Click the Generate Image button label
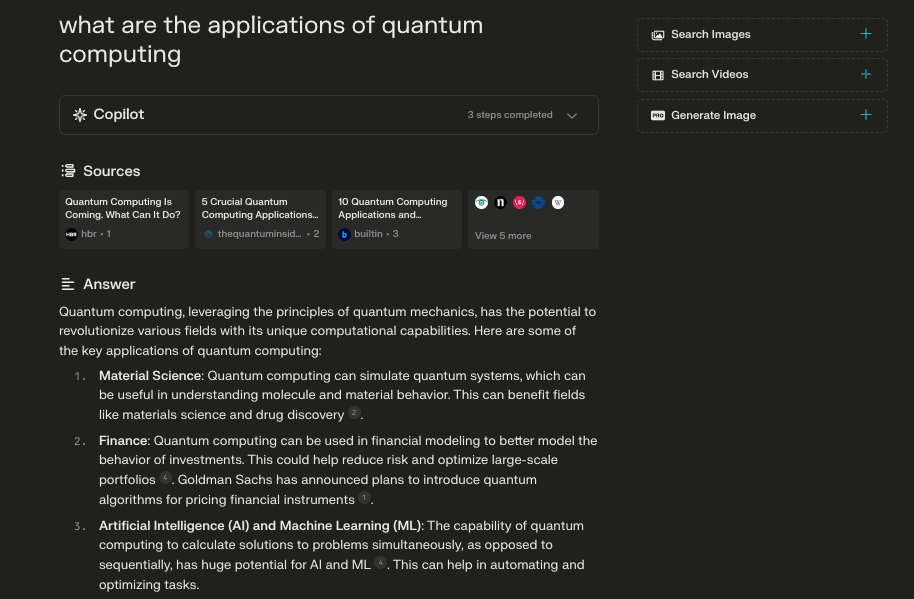The image size is (914, 599). [x=713, y=115]
